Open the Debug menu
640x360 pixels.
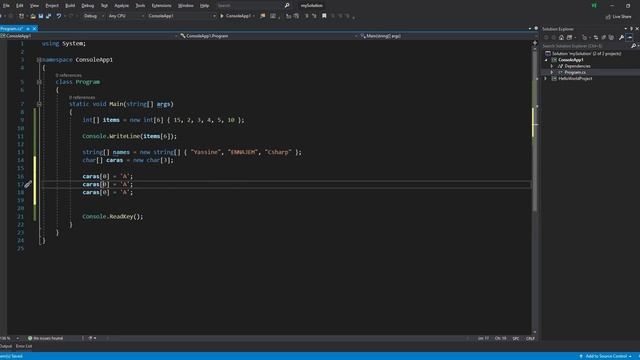87,6
